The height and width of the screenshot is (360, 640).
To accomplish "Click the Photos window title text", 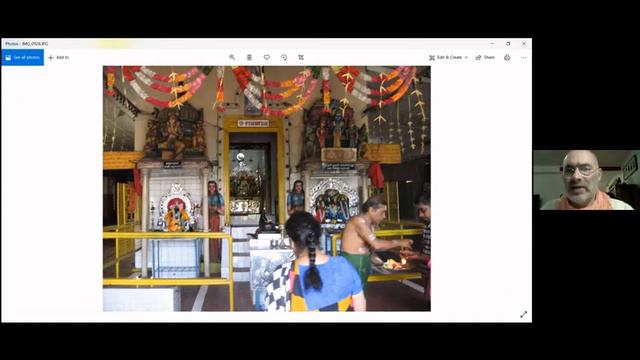I will (x=27, y=44).
